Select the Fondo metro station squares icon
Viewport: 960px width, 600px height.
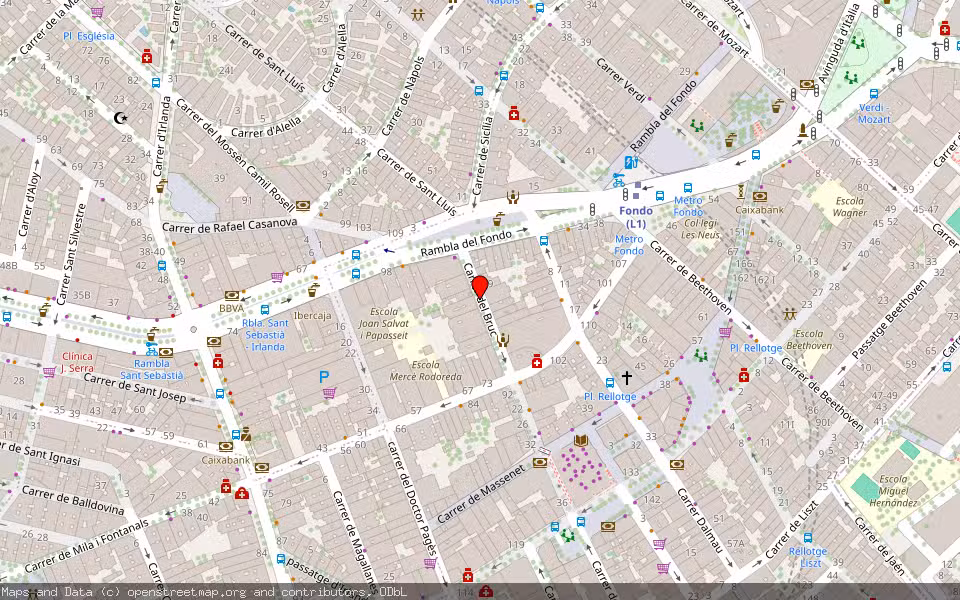pos(637,190)
